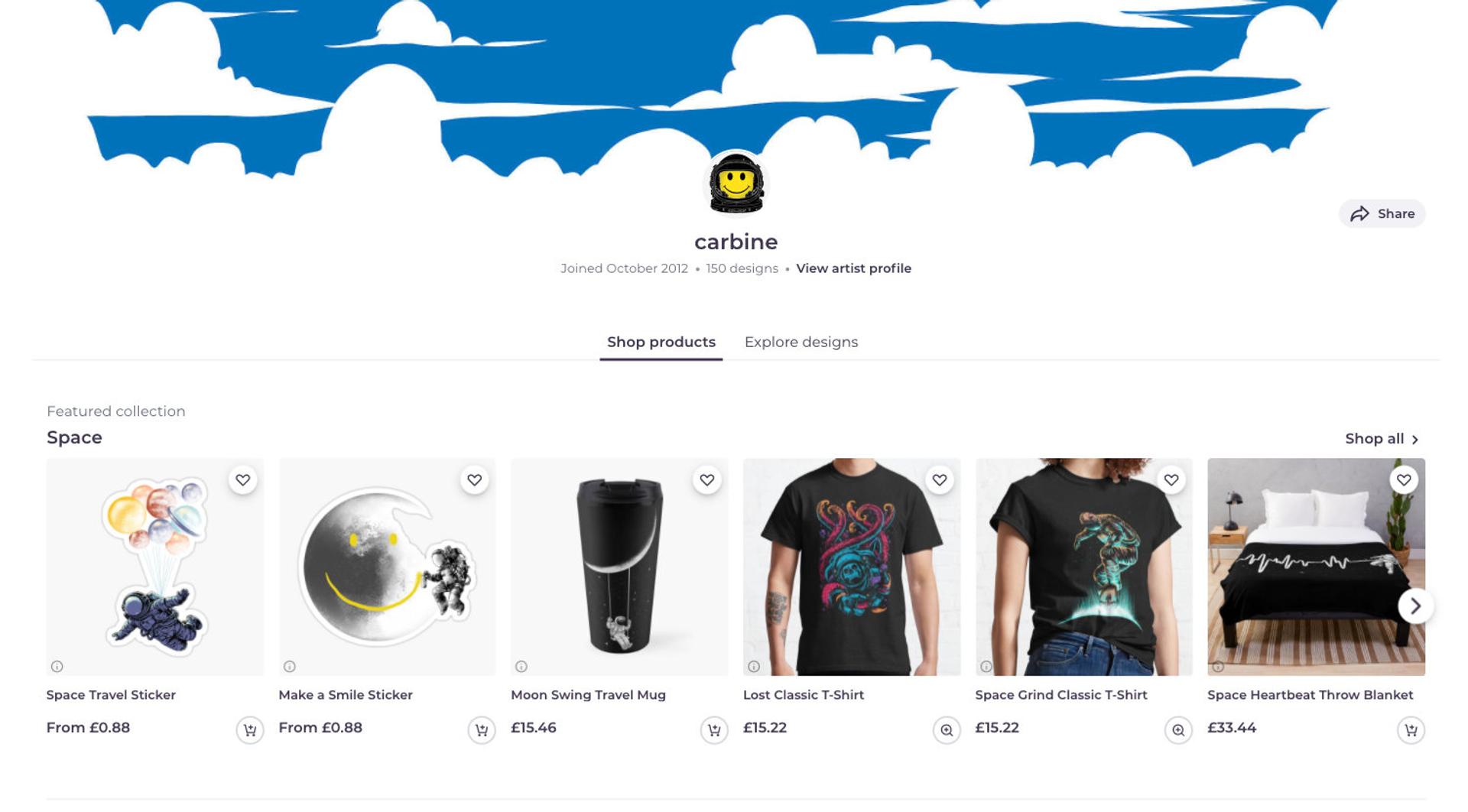Favorite the Space Travel Sticker
Image resolution: width=1468 pixels, height=812 pixels.
[x=242, y=480]
